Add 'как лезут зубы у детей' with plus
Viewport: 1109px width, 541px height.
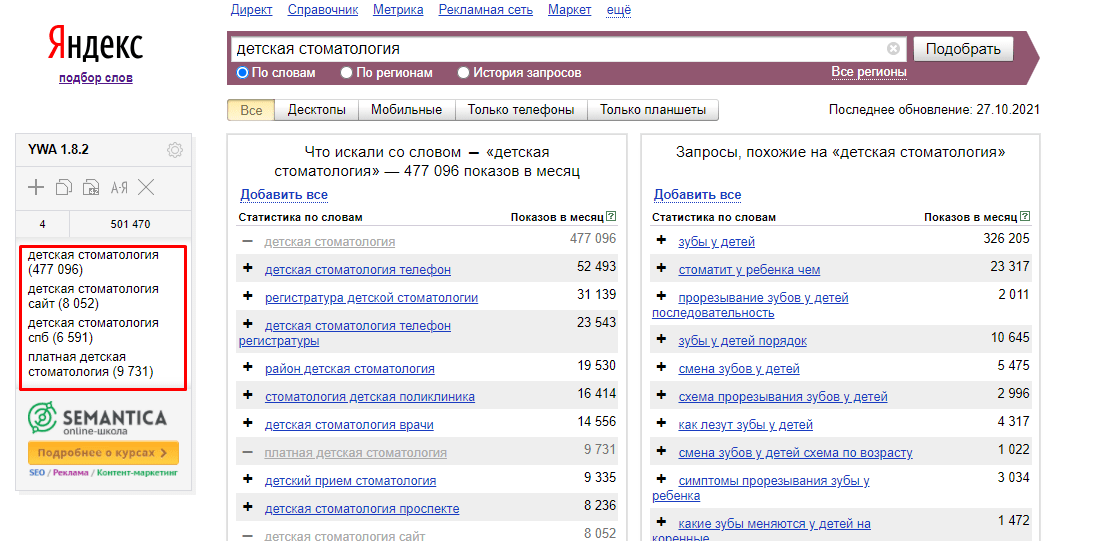pyautogui.click(x=661, y=423)
